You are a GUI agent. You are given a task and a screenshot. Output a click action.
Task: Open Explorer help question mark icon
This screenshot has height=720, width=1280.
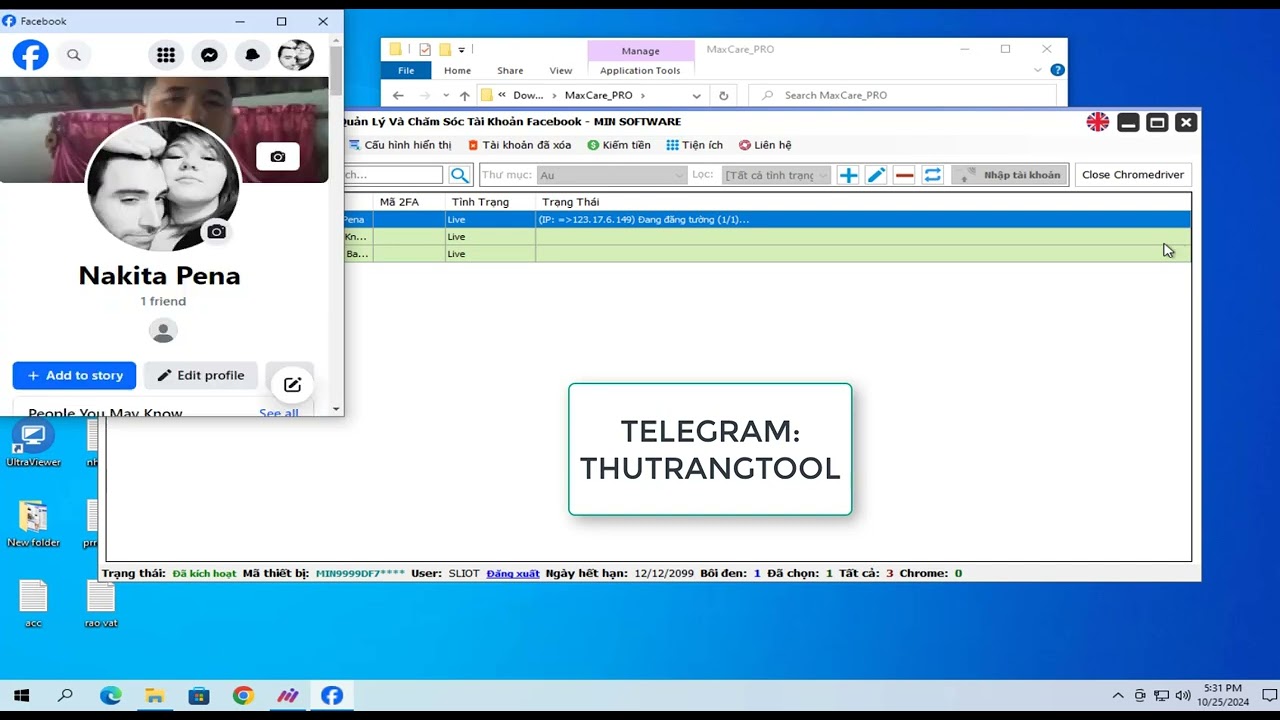click(1057, 70)
